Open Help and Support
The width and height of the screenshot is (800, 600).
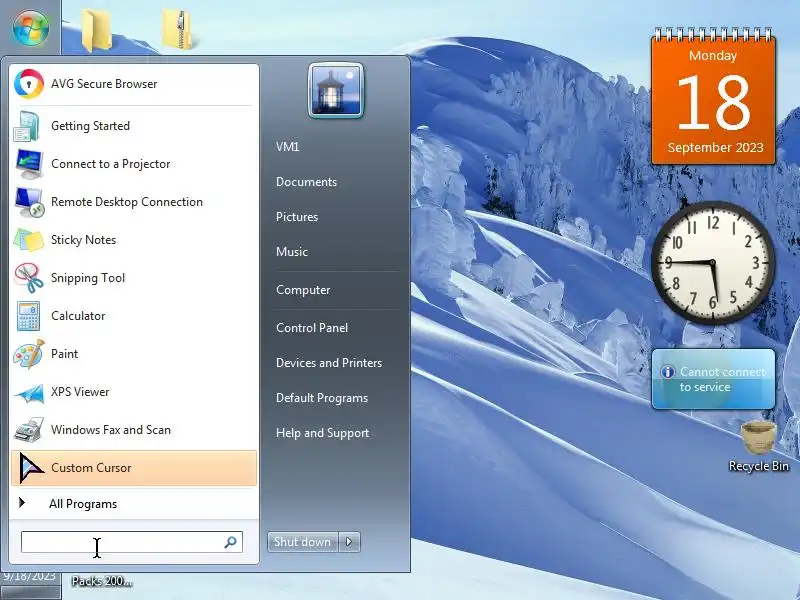322,433
